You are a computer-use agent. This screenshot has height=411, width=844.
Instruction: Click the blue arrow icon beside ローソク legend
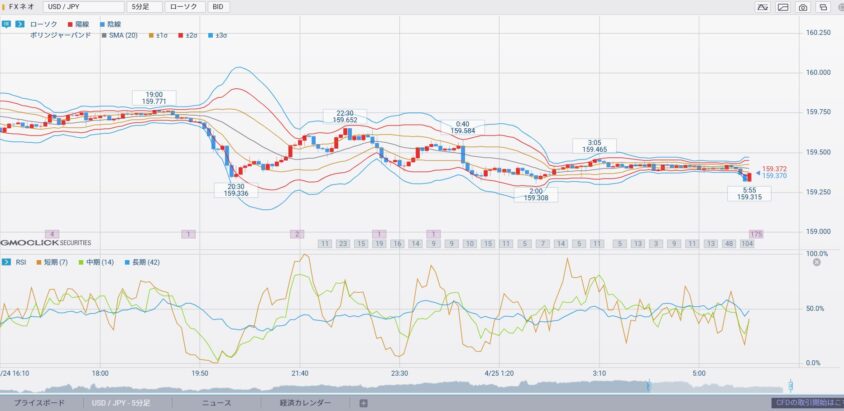point(19,22)
